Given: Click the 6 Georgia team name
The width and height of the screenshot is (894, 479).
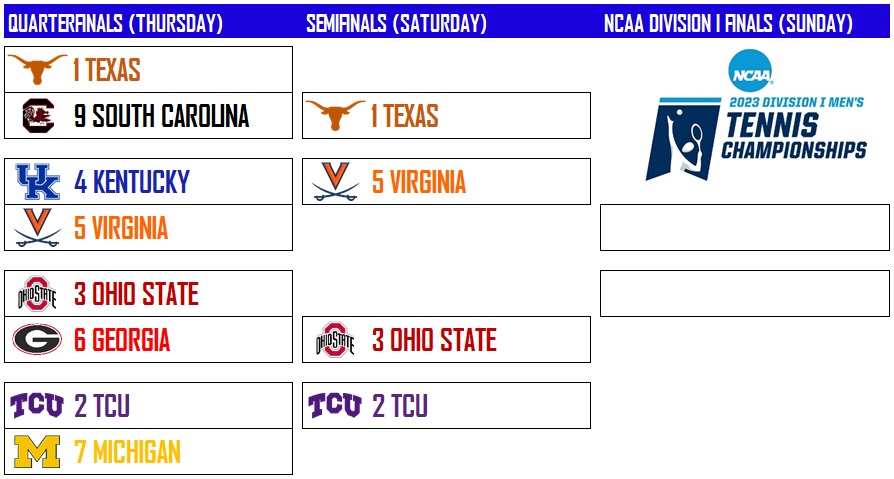Looking at the screenshot, I should (x=121, y=340).
